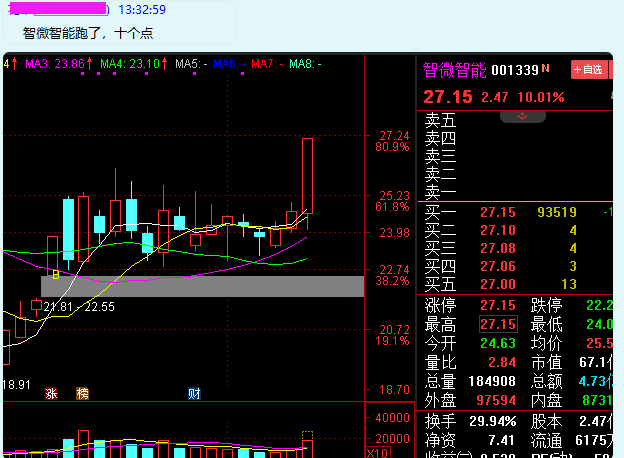This screenshot has height=458, width=624.
Task: Click the 卖五 ask row label
Action: tap(440, 120)
